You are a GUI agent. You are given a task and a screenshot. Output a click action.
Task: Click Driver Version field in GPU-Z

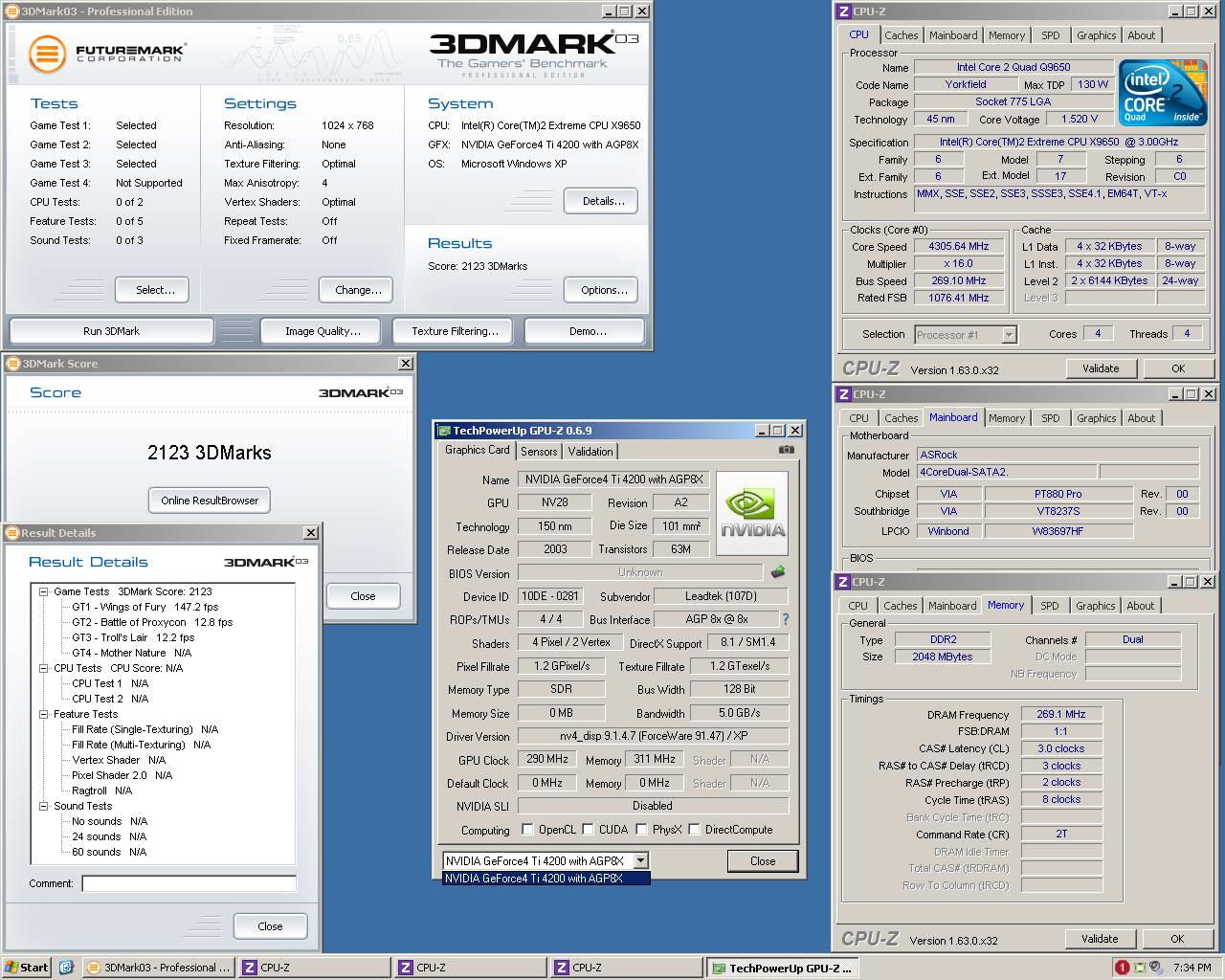(653, 737)
